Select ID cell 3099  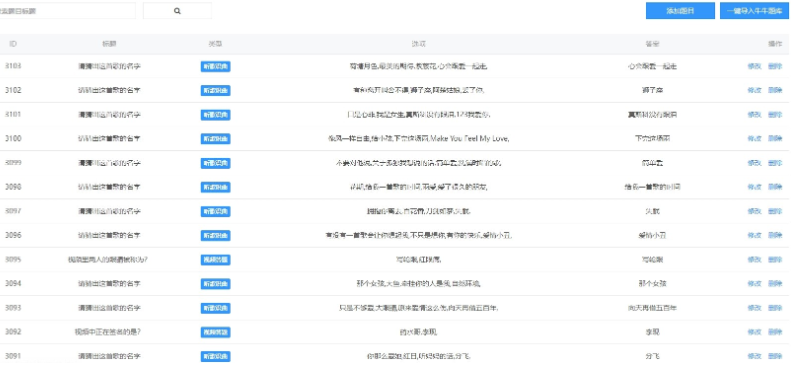[x=13, y=163]
